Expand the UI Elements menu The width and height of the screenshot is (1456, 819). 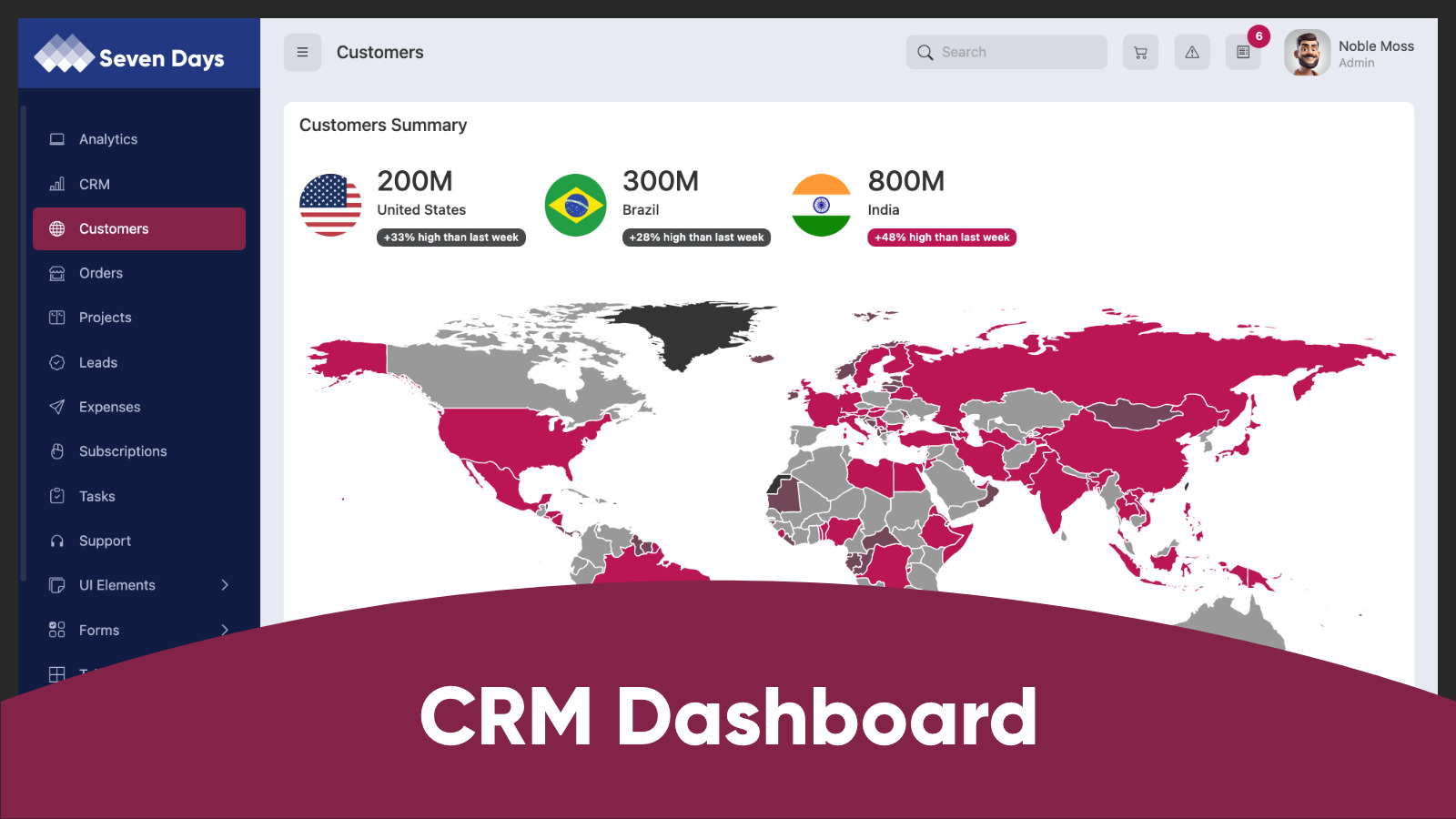pyautogui.click(x=138, y=585)
